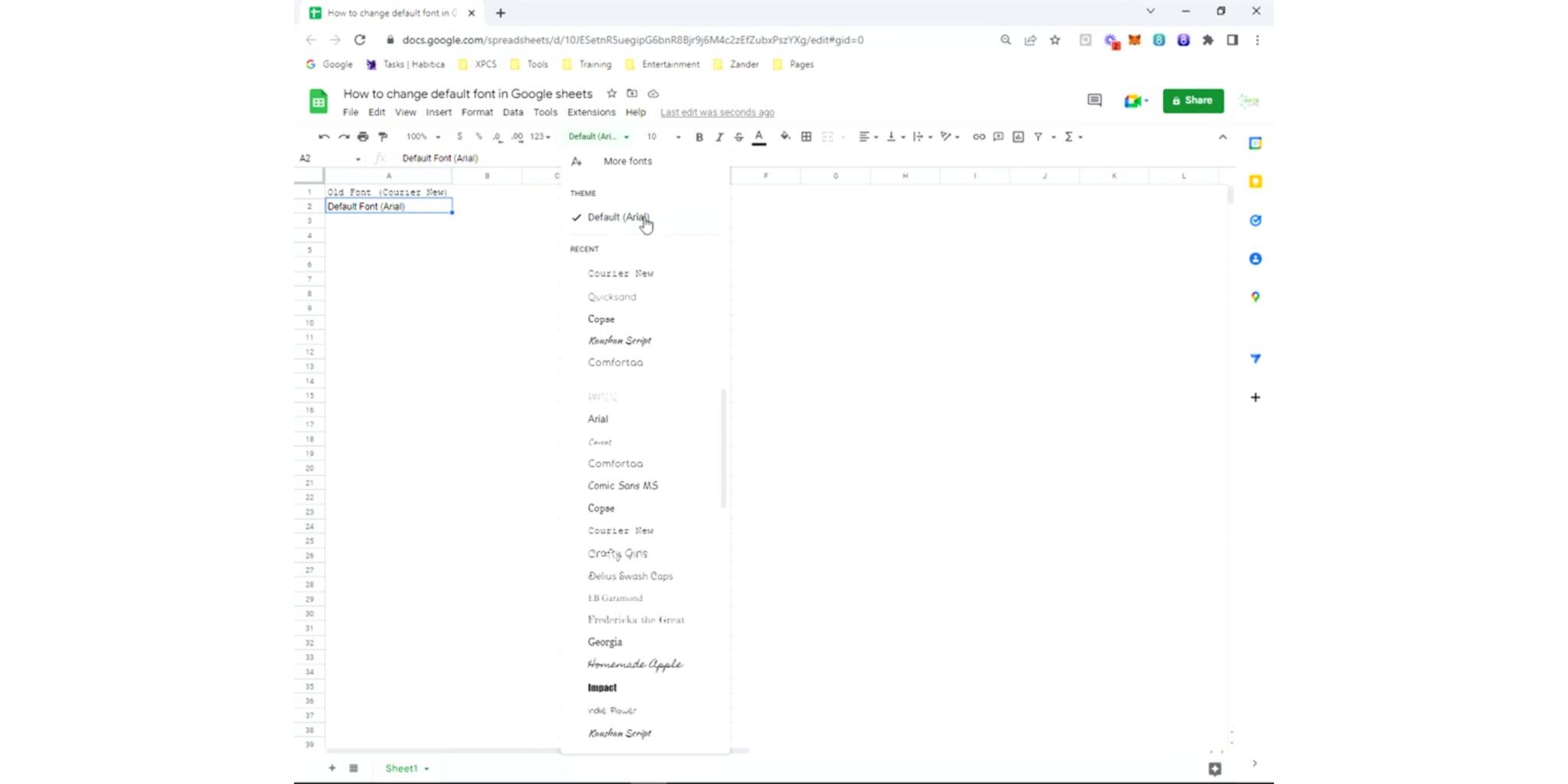View cloud save status
The image size is (1568, 784).
(653, 93)
